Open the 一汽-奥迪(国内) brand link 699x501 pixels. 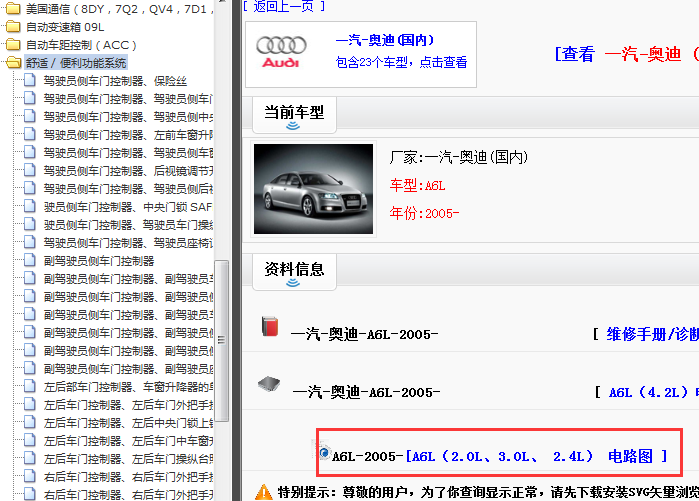click(x=384, y=41)
